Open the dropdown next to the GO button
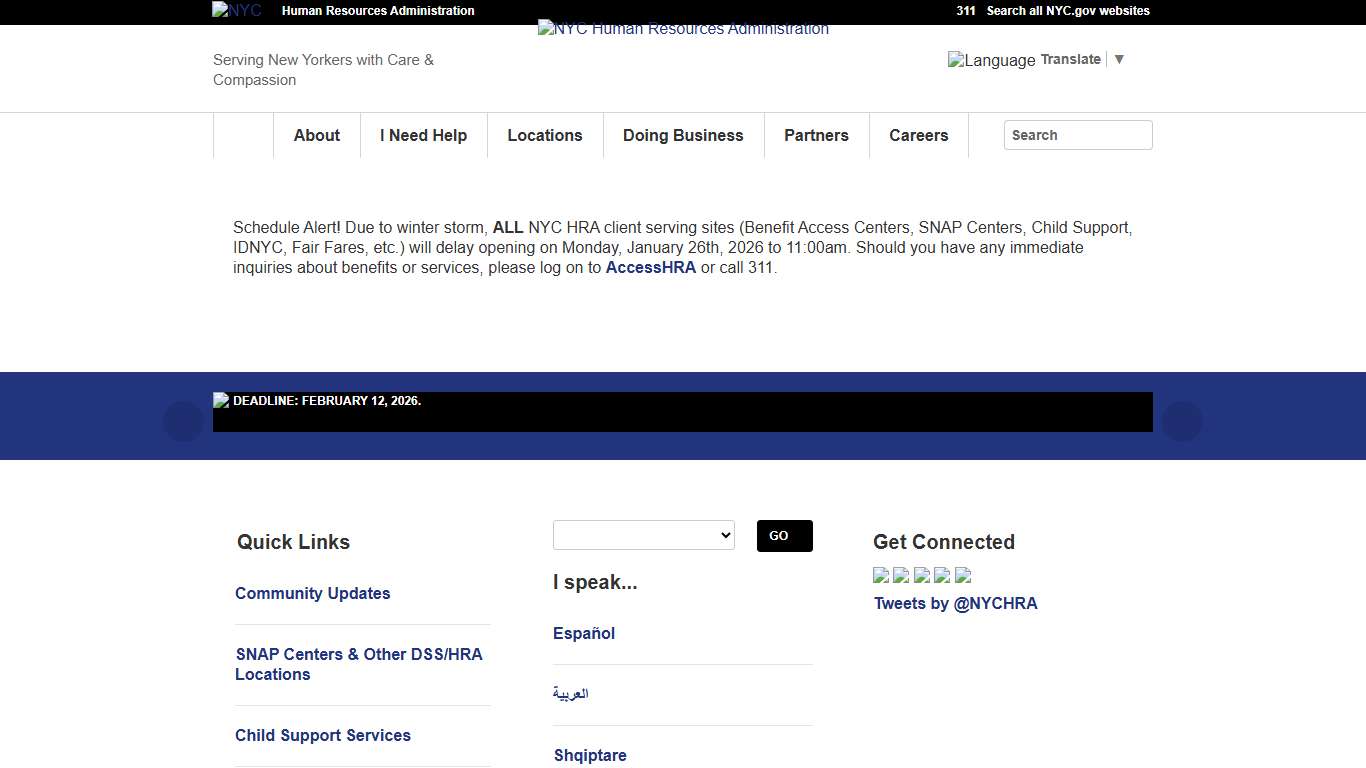This screenshot has width=1366, height=768. (x=643, y=535)
